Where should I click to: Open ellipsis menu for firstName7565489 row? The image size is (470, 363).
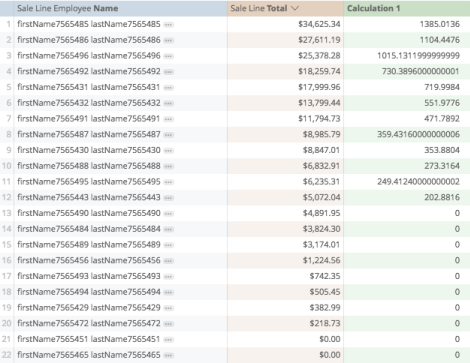[169, 245]
